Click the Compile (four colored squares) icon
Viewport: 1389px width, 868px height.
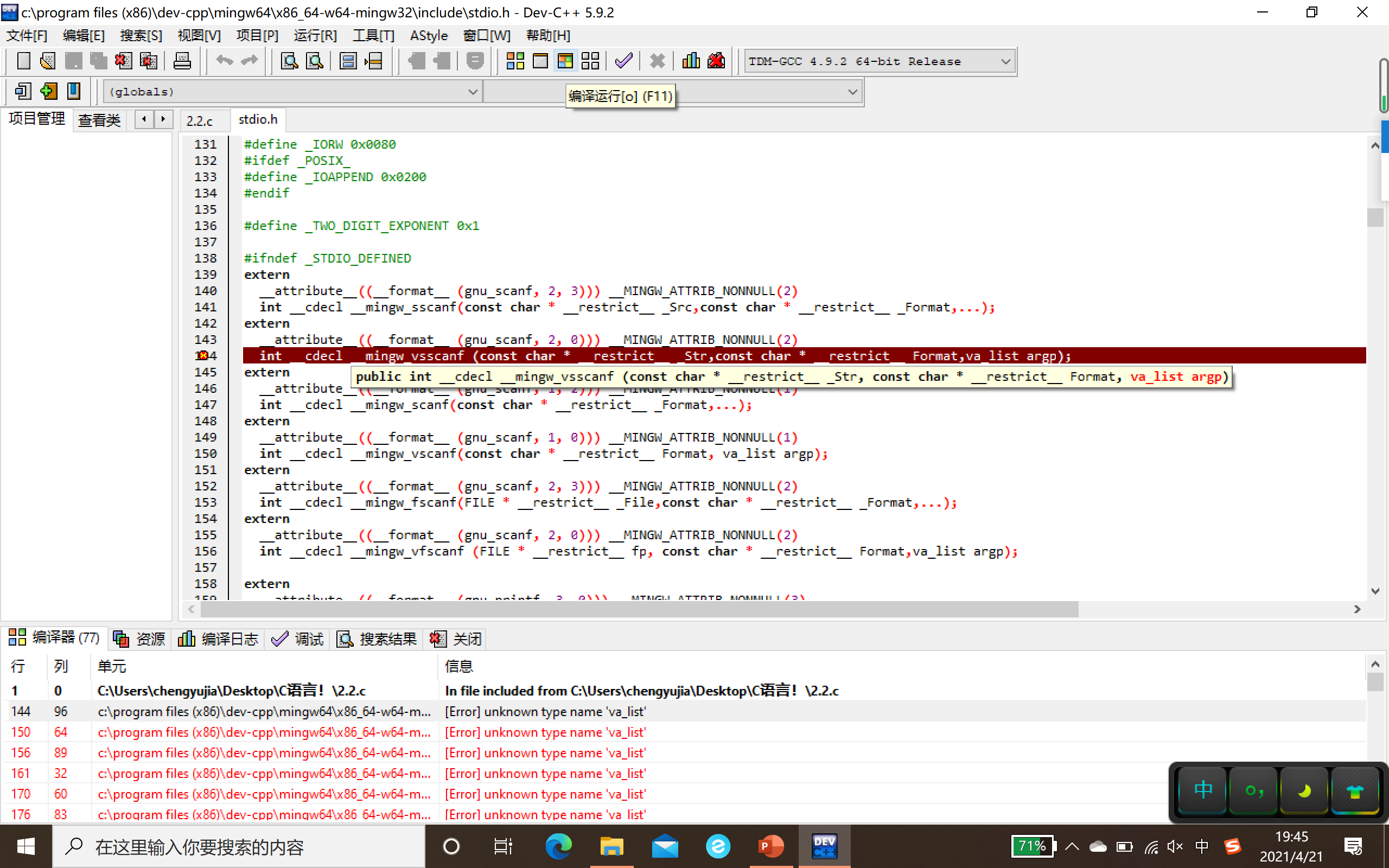pos(515,61)
